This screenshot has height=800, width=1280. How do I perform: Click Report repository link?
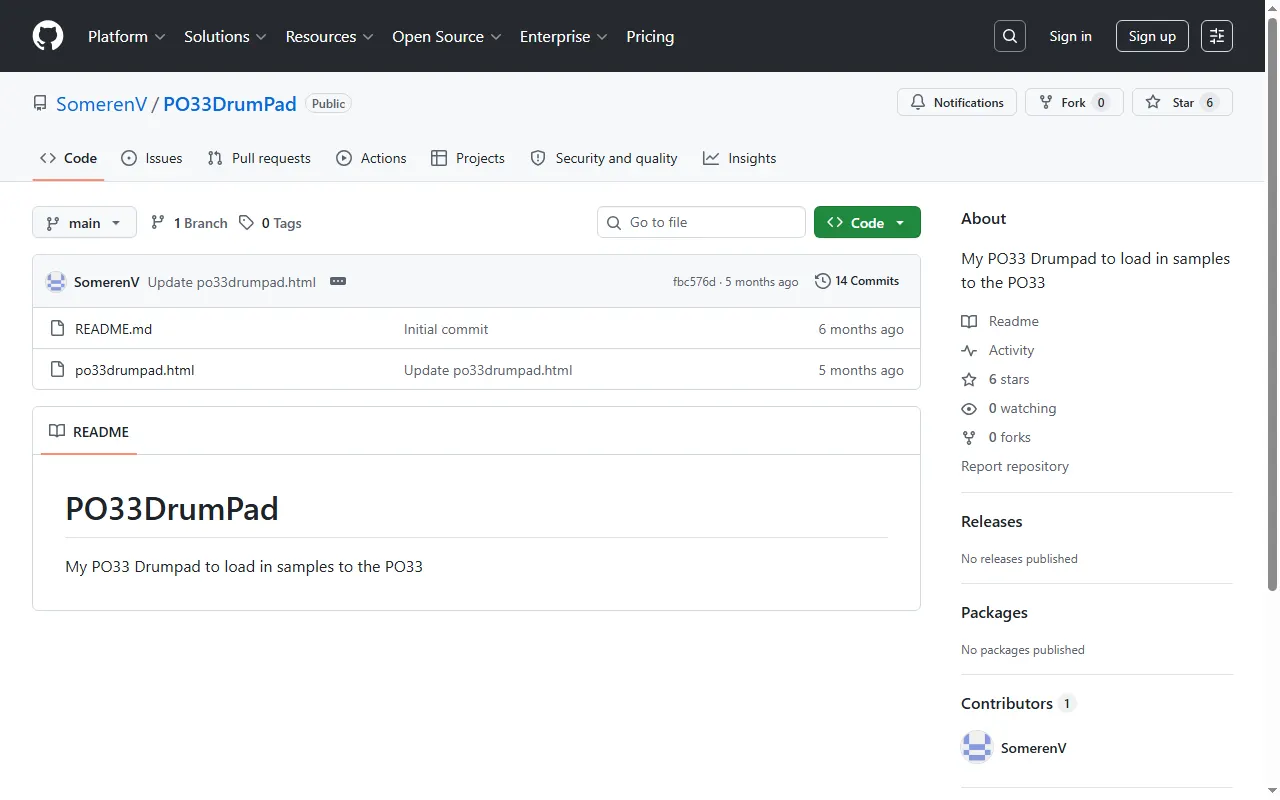(1015, 466)
